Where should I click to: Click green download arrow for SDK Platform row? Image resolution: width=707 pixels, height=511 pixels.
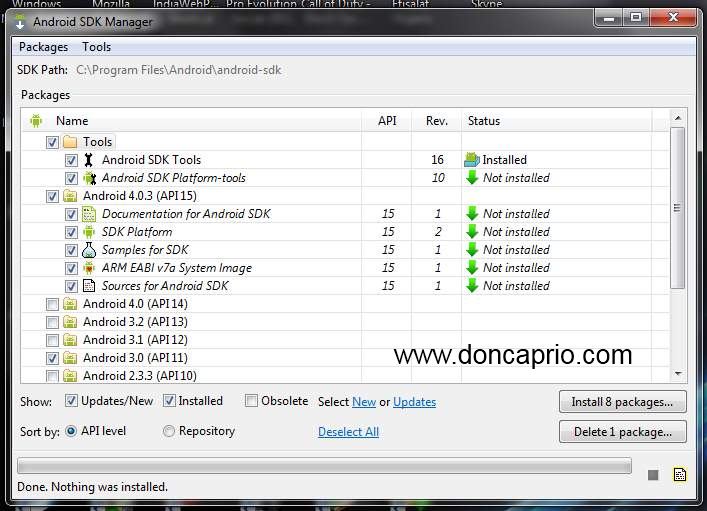coord(472,232)
